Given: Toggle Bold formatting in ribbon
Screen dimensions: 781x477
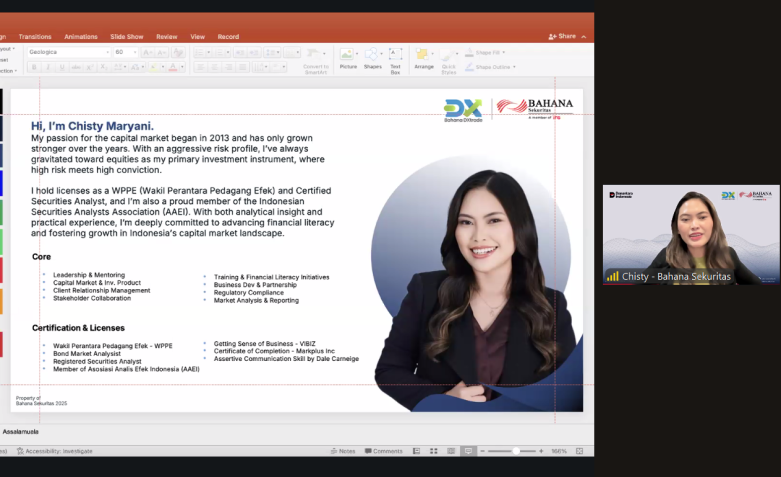Looking at the screenshot, I should (34, 67).
